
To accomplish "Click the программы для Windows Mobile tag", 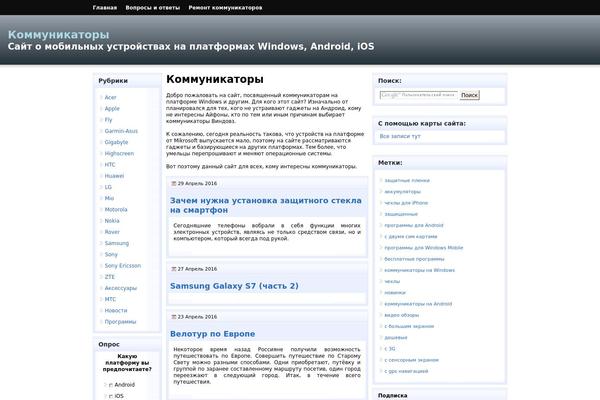I will tap(424, 248).
